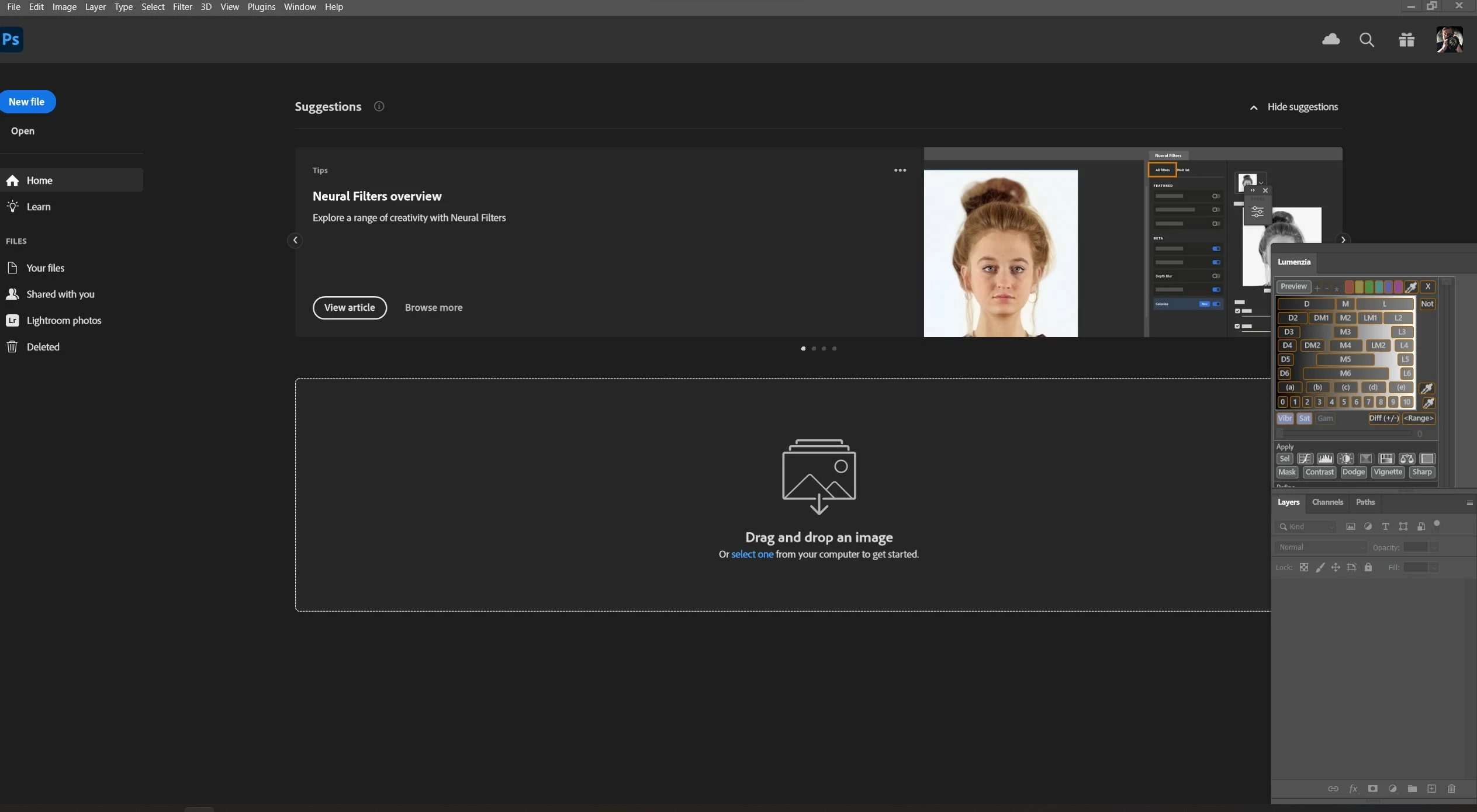Image resolution: width=1477 pixels, height=812 pixels.
Task: Click the lock transparent pixels icon
Action: pos(1304,567)
